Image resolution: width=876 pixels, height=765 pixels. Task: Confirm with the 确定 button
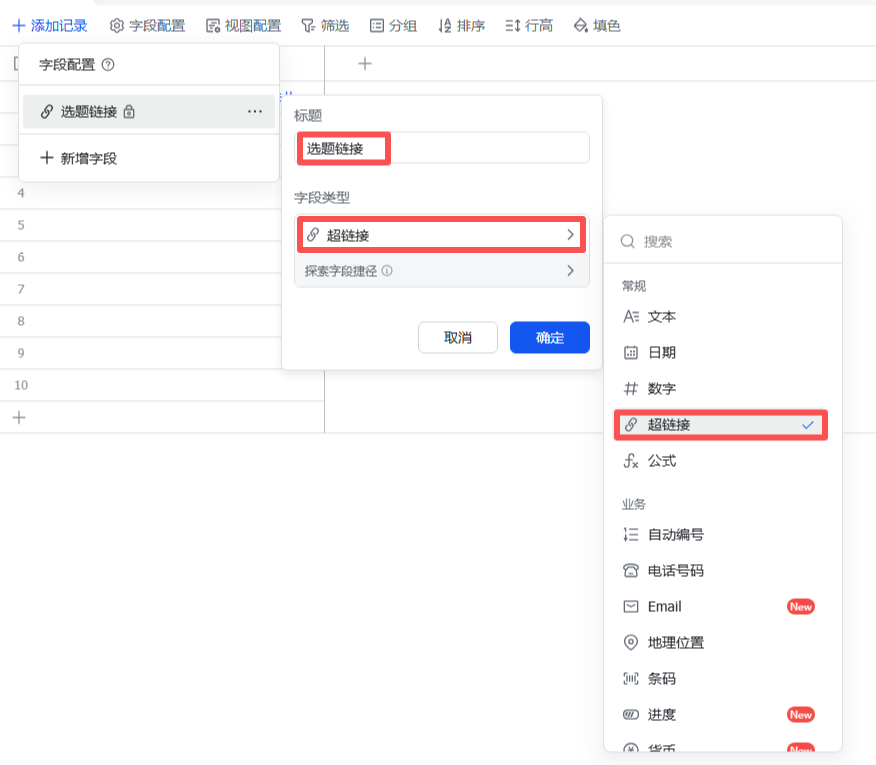pos(551,337)
